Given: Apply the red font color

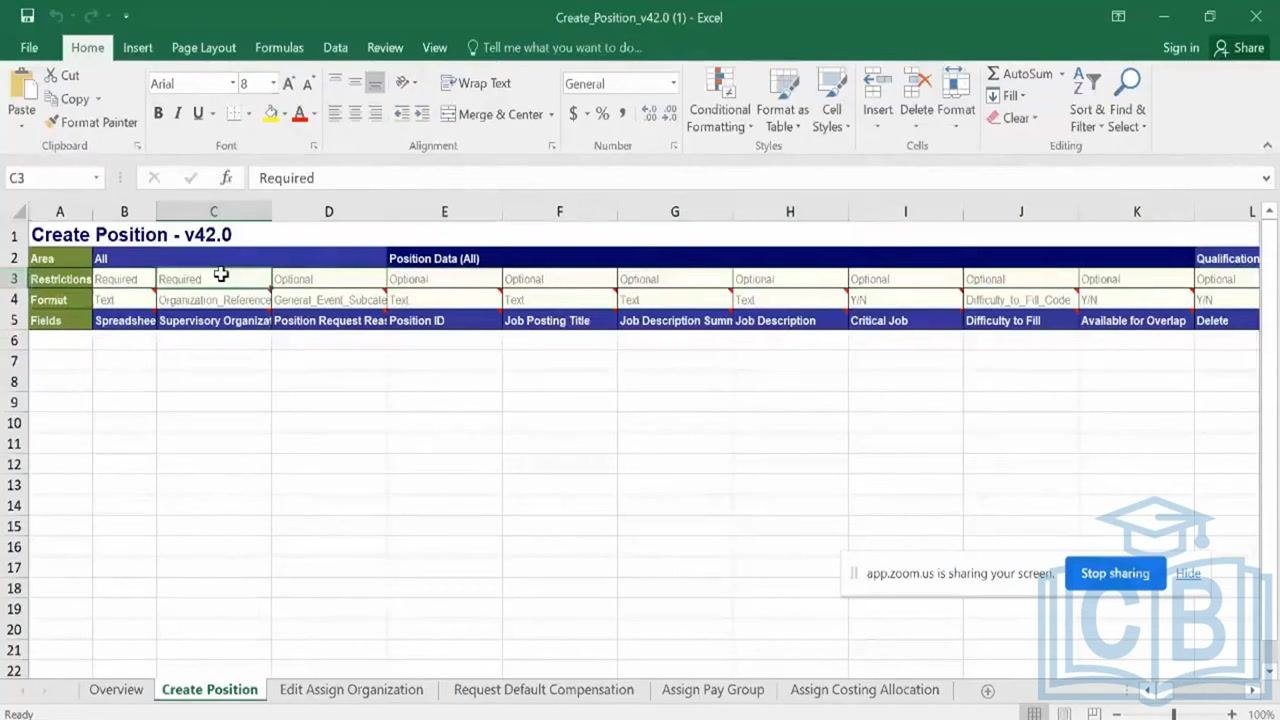Looking at the screenshot, I should click(x=299, y=114).
